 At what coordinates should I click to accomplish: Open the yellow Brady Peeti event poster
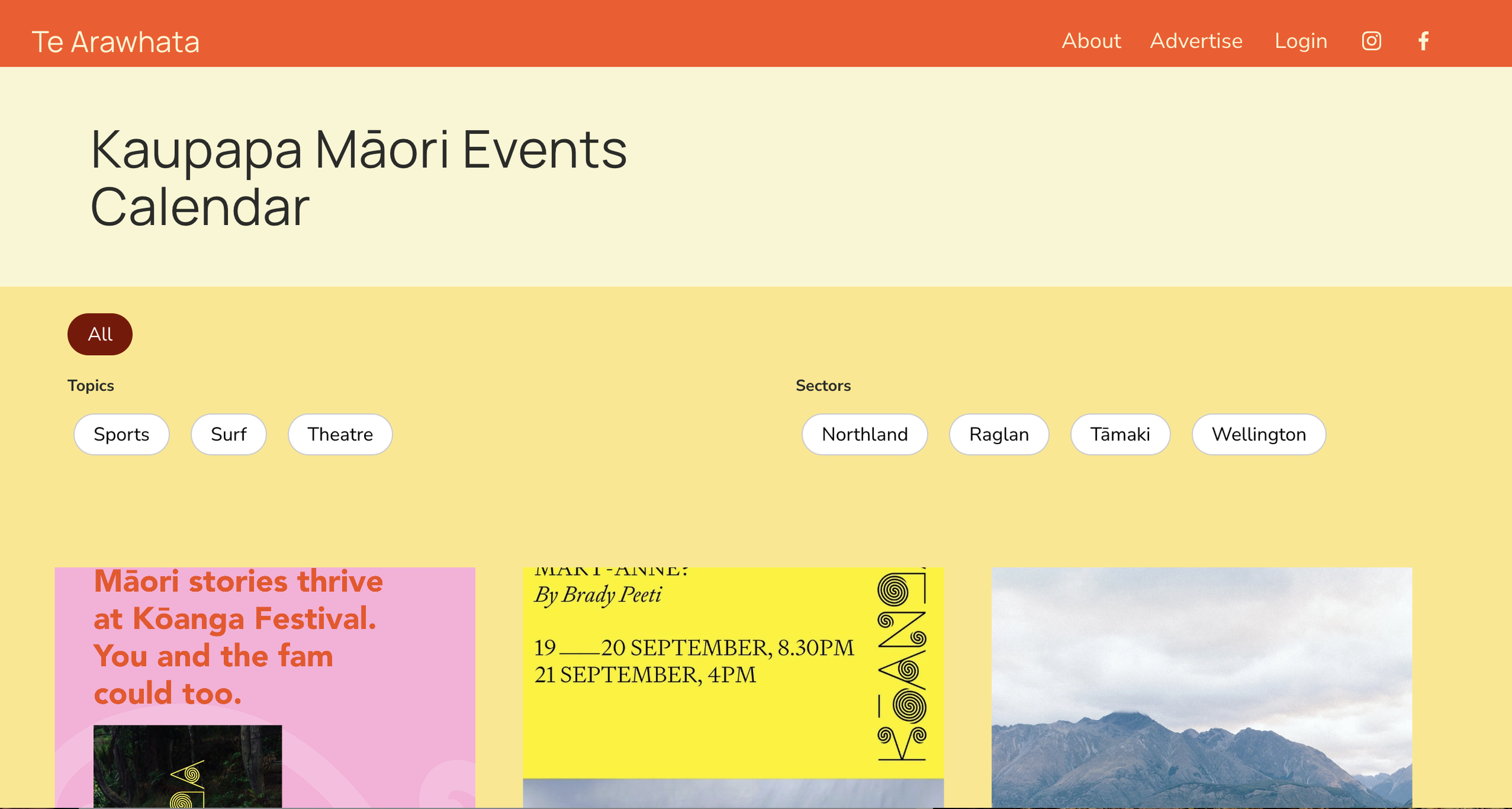(696, 726)
